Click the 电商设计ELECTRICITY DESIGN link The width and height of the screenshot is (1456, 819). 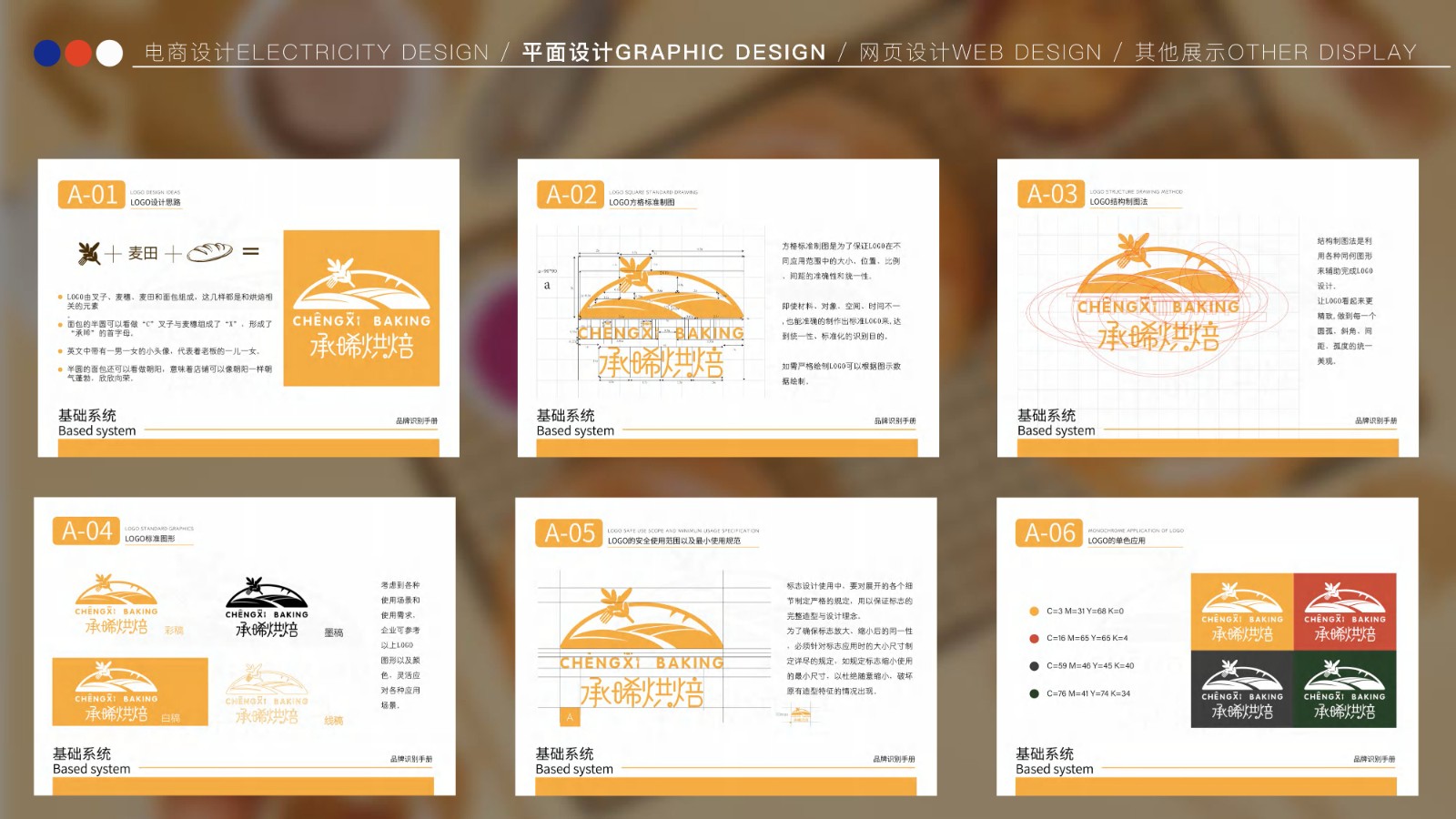coord(314,51)
